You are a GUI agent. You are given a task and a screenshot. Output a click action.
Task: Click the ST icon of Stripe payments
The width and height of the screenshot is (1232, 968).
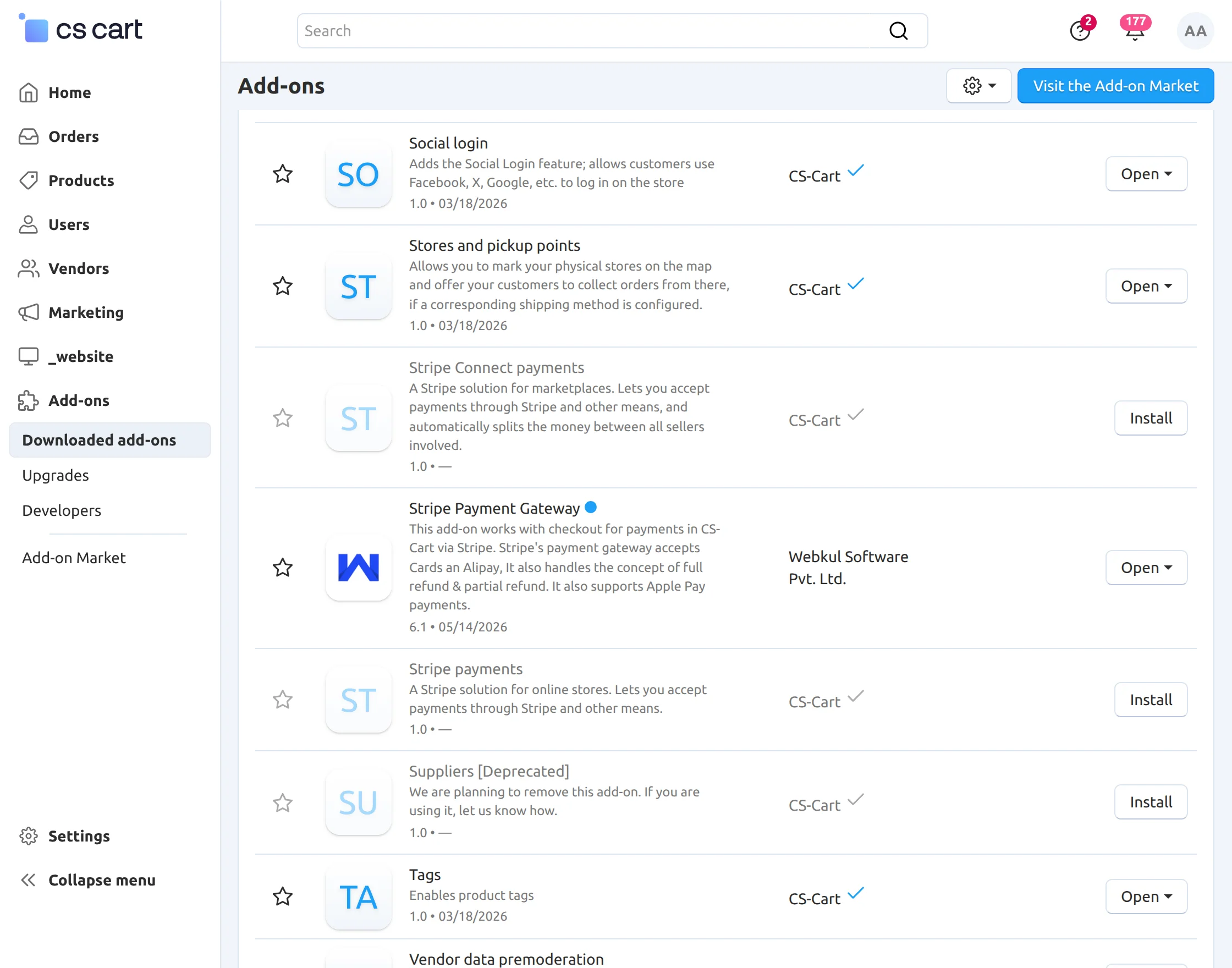[x=358, y=700]
